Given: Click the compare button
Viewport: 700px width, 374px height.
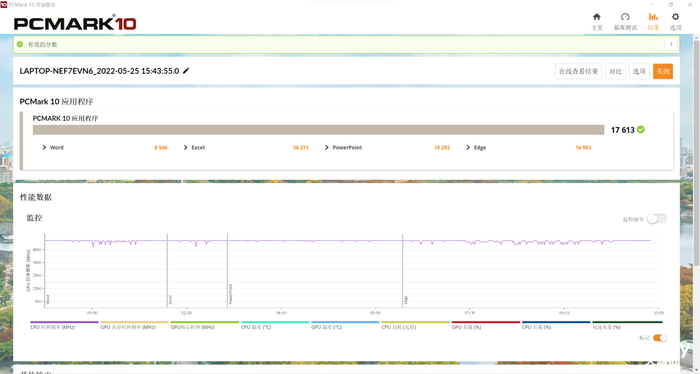Looking at the screenshot, I should tap(615, 71).
